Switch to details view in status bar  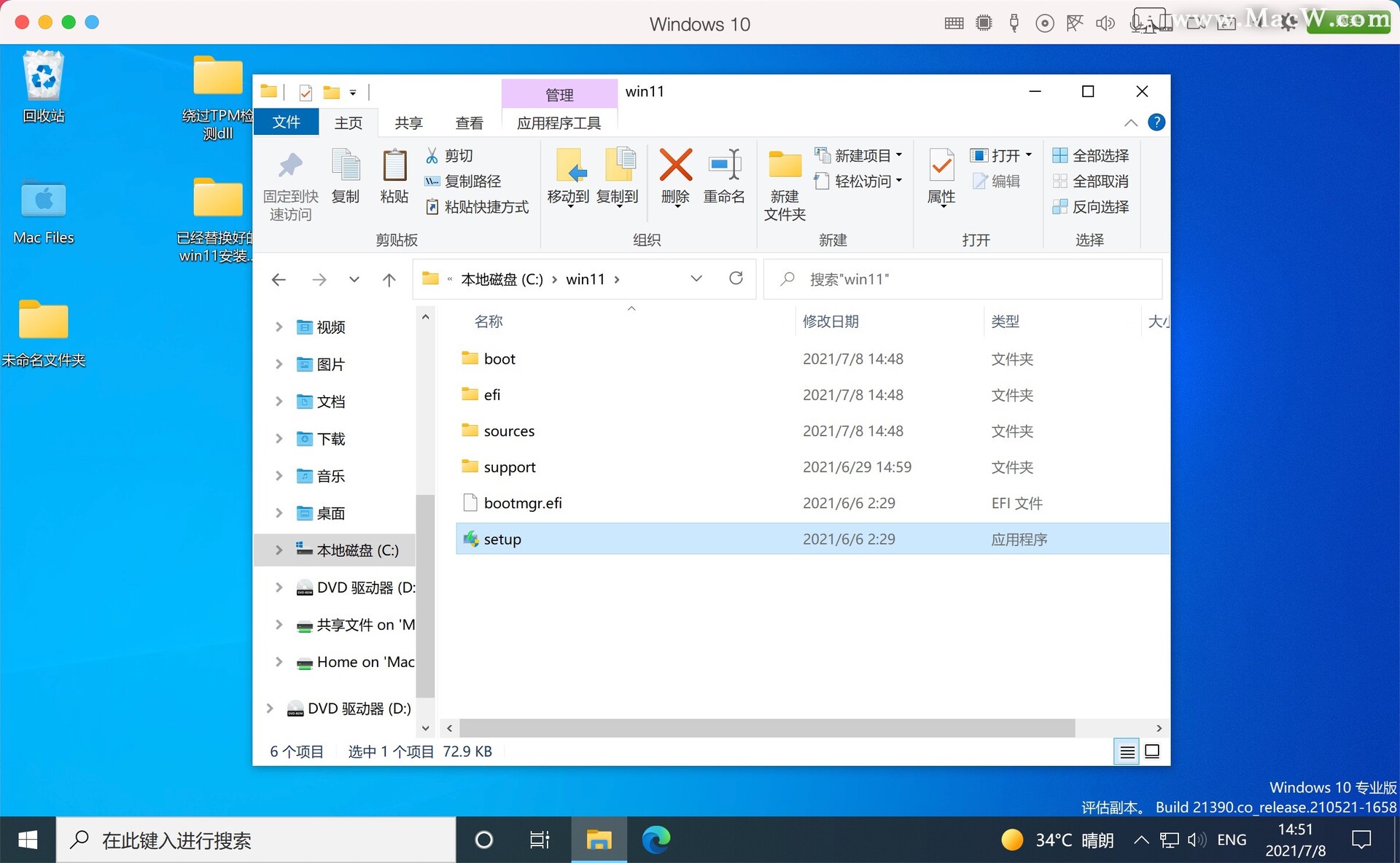[1127, 751]
